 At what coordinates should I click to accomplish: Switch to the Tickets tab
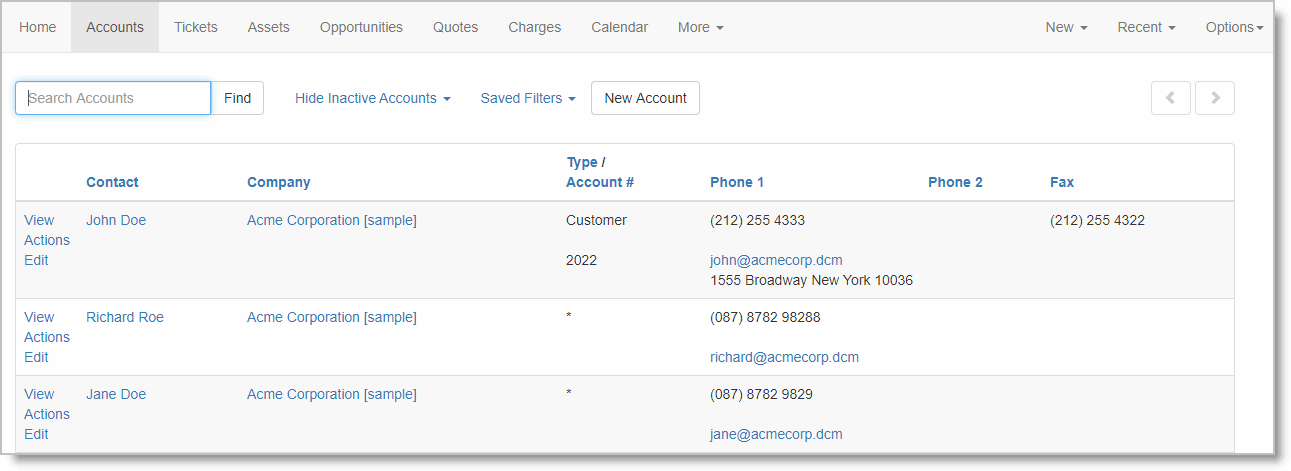pos(196,27)
